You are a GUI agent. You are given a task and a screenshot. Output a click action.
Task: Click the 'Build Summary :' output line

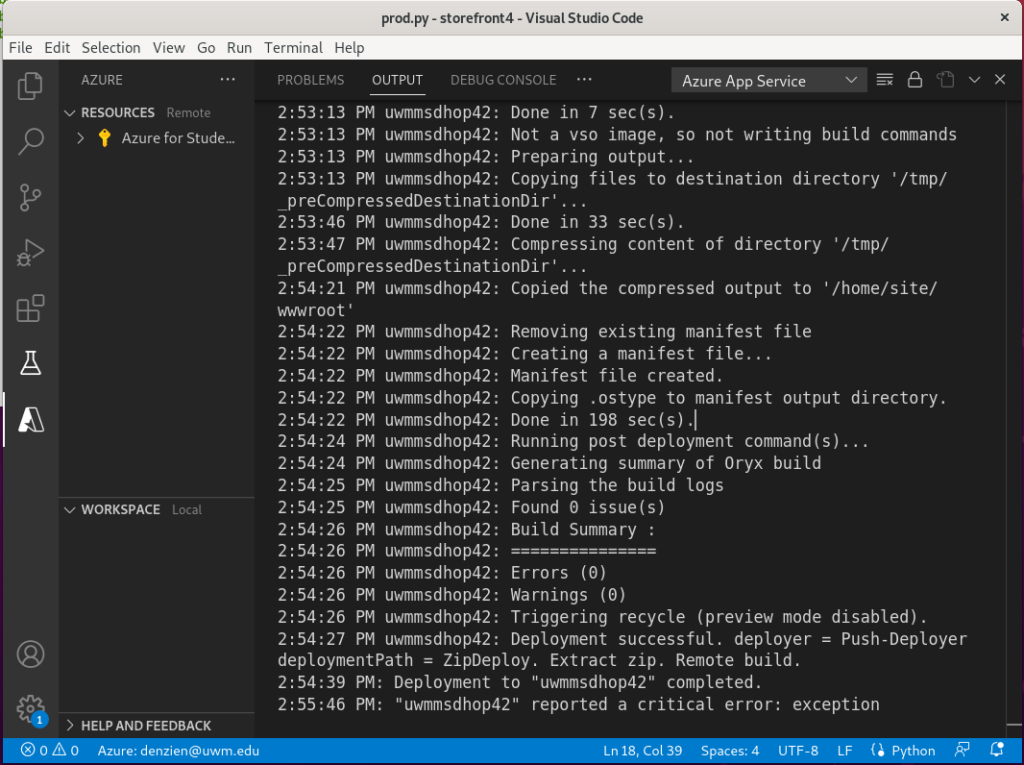point(466,529)
